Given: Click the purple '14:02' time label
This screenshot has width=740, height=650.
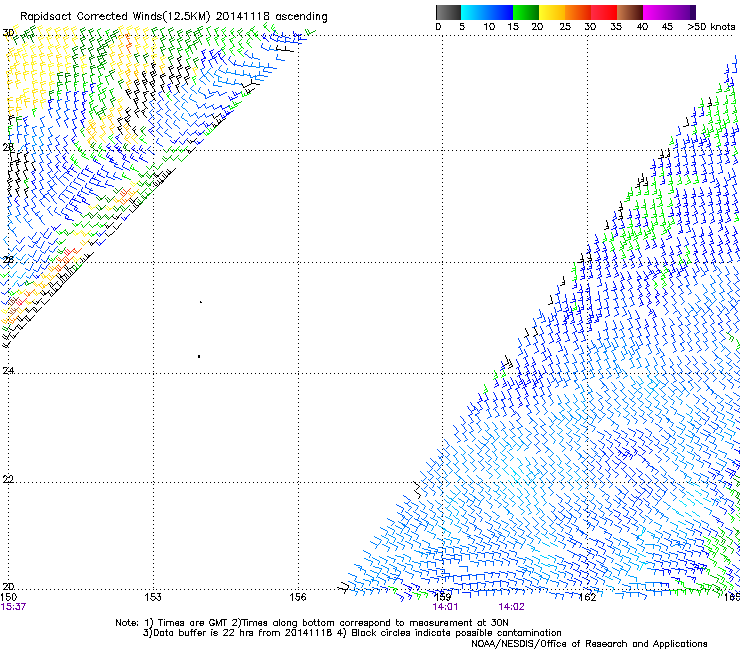Looking at the screenshot, I should coord(511,607).
